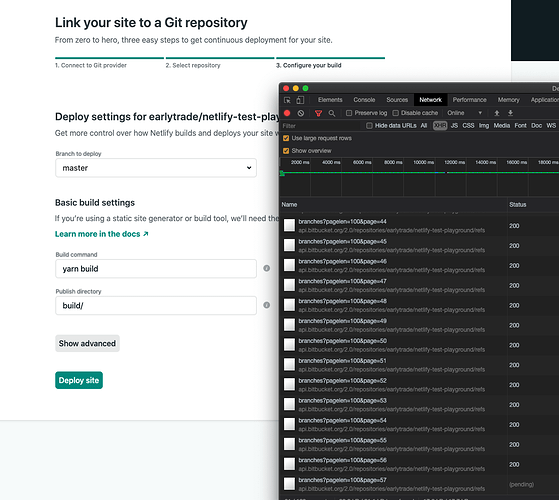
Task: Filter requests by Img
Action: tap(484, 125)
